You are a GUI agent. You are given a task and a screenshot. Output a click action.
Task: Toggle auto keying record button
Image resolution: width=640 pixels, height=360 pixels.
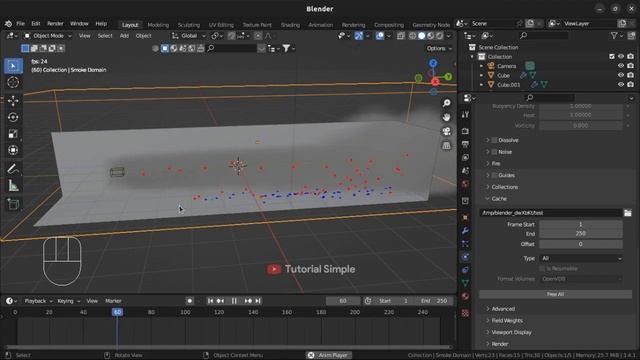point(189,301)
